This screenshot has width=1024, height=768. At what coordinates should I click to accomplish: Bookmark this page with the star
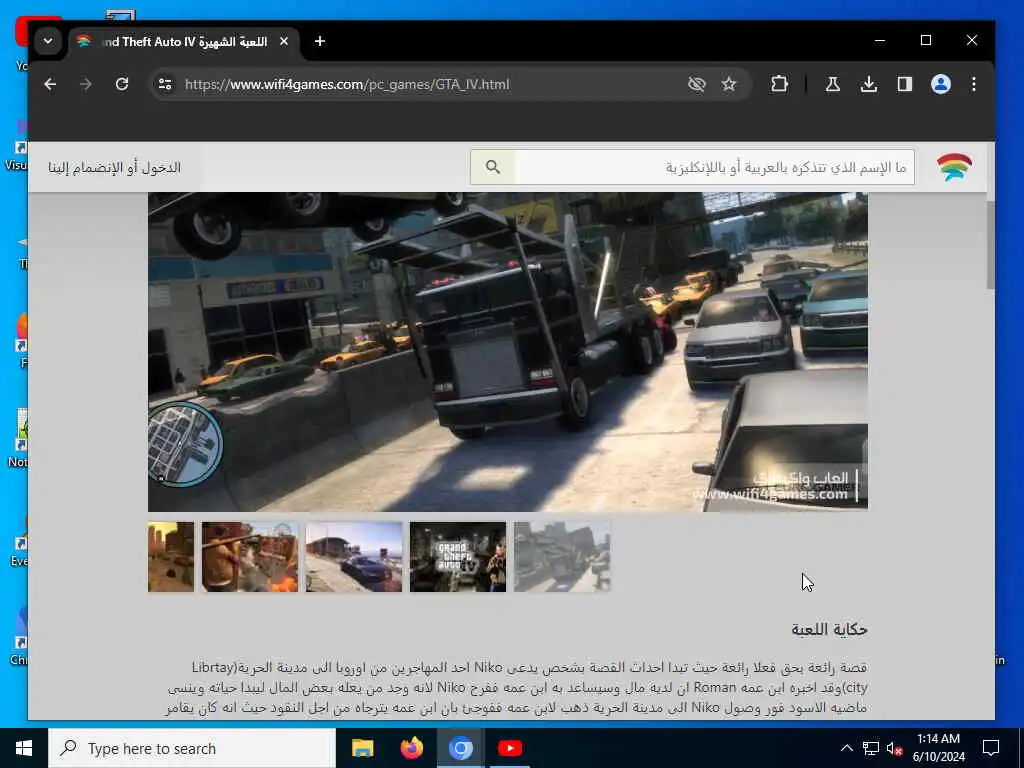click(729, 84)
